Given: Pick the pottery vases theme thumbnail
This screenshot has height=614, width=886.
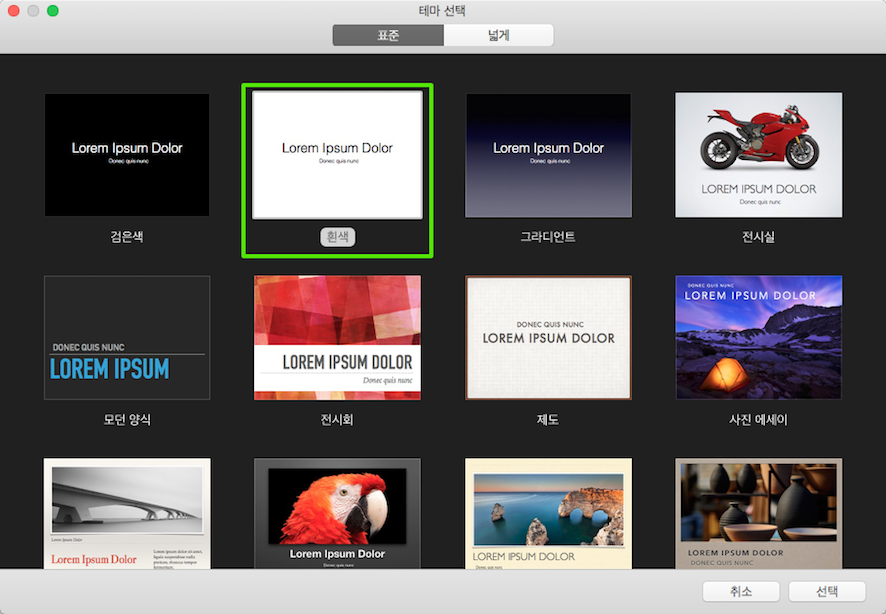Looking at the screenshot, I should (x=758, y=513).
